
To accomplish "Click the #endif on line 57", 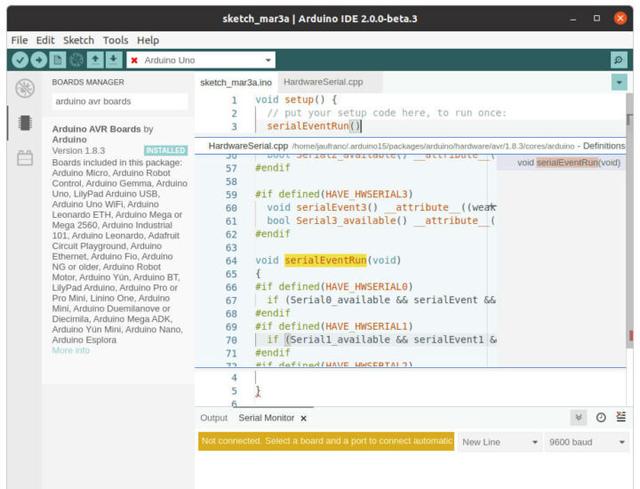I will click(x=273, y=168).
